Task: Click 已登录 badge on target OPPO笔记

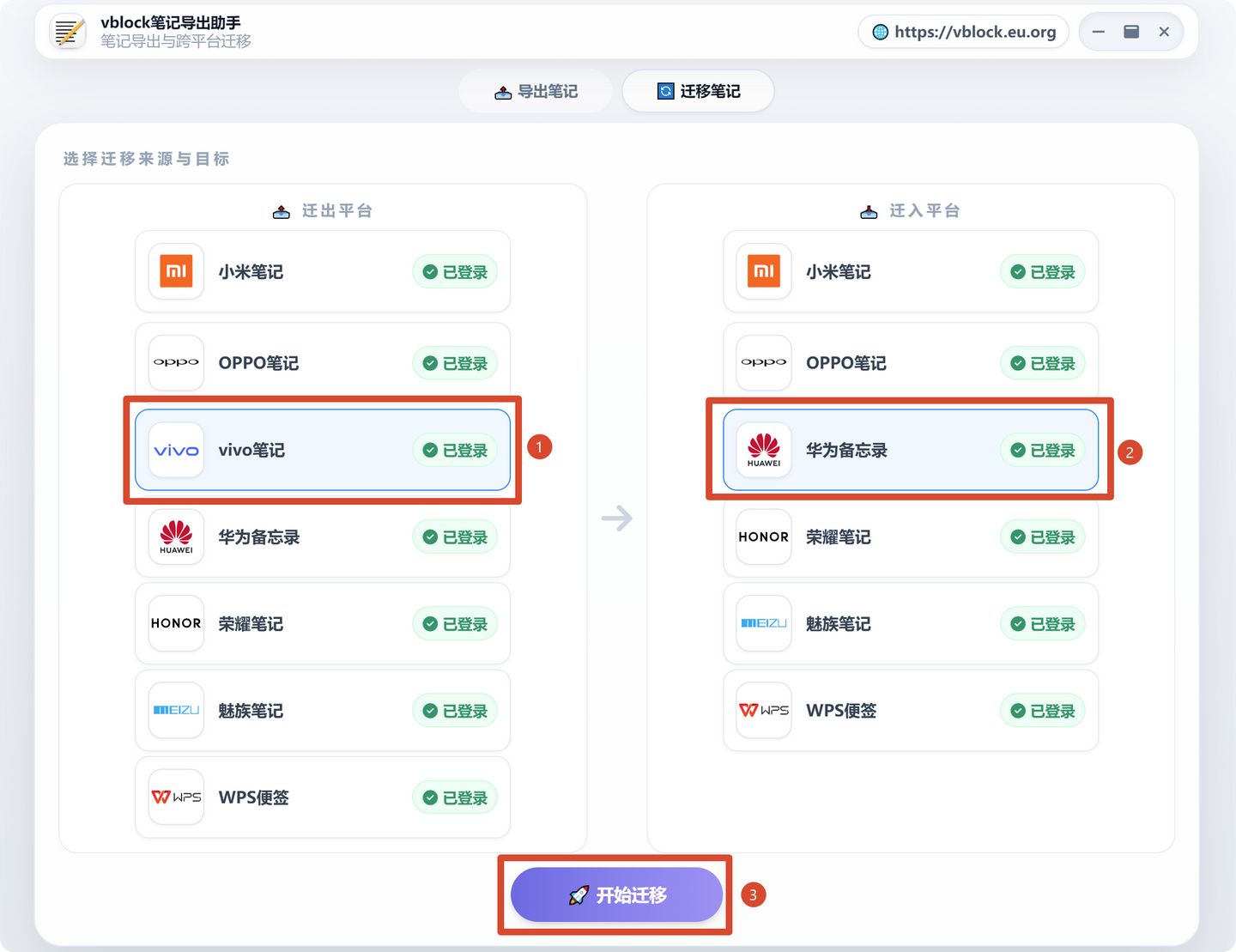Action: coord(1043,363)
